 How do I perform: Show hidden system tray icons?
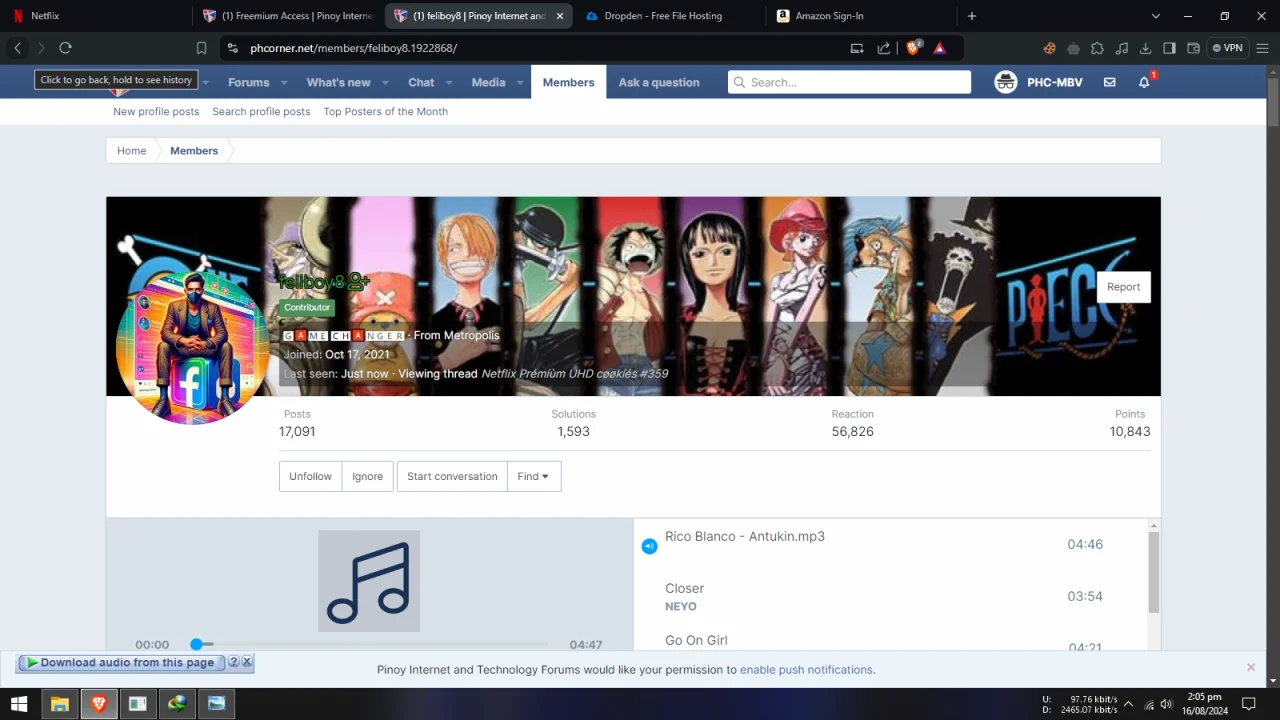pyautogui.click(x=1128, y=704)
